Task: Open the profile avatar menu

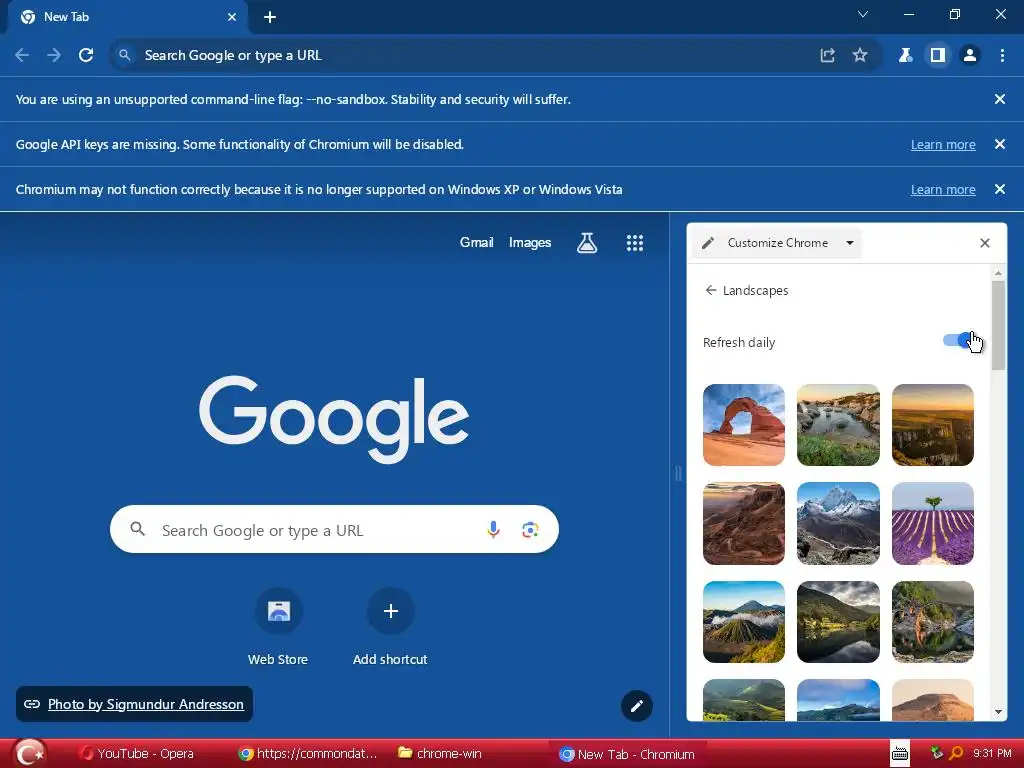Action: coord(970,56)
